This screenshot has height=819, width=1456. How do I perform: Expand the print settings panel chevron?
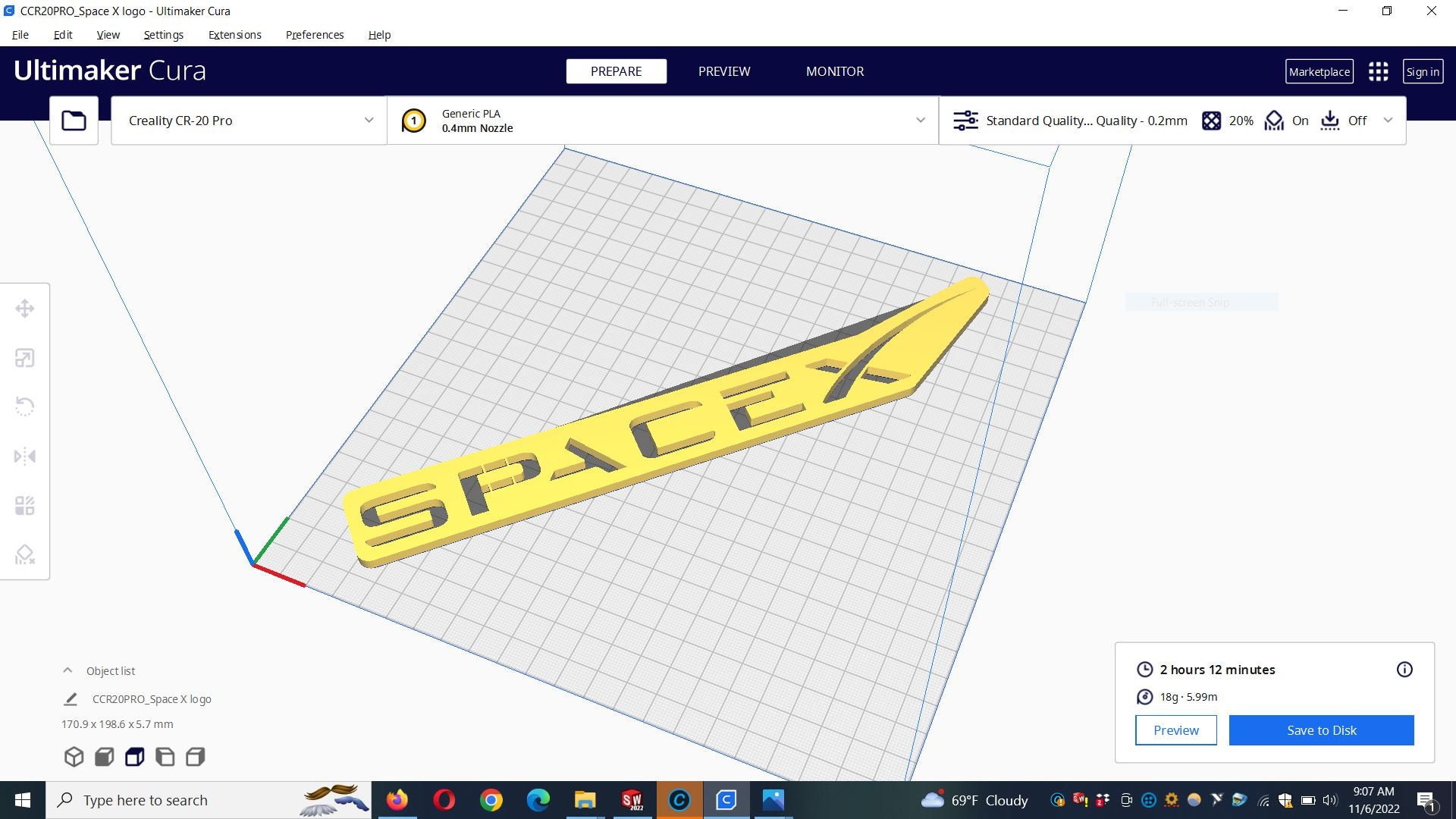click(1388, 120)
